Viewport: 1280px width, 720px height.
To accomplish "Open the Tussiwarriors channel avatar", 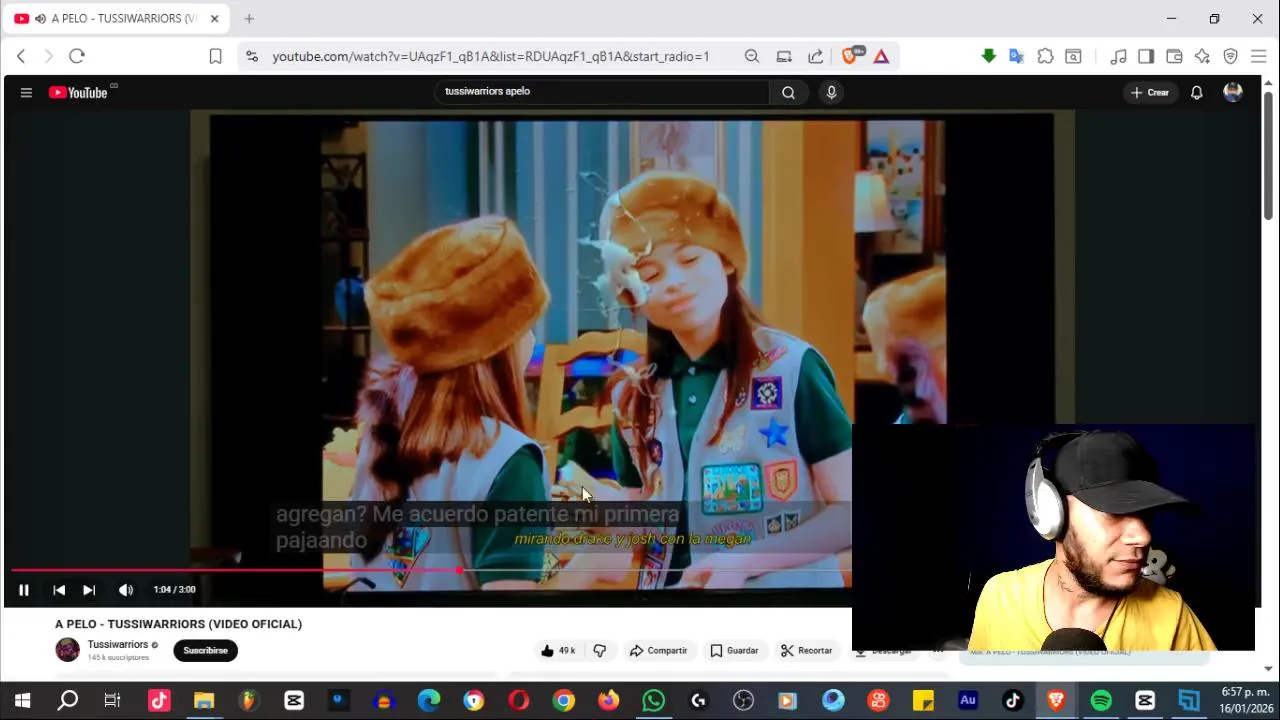I will [67, 650].
